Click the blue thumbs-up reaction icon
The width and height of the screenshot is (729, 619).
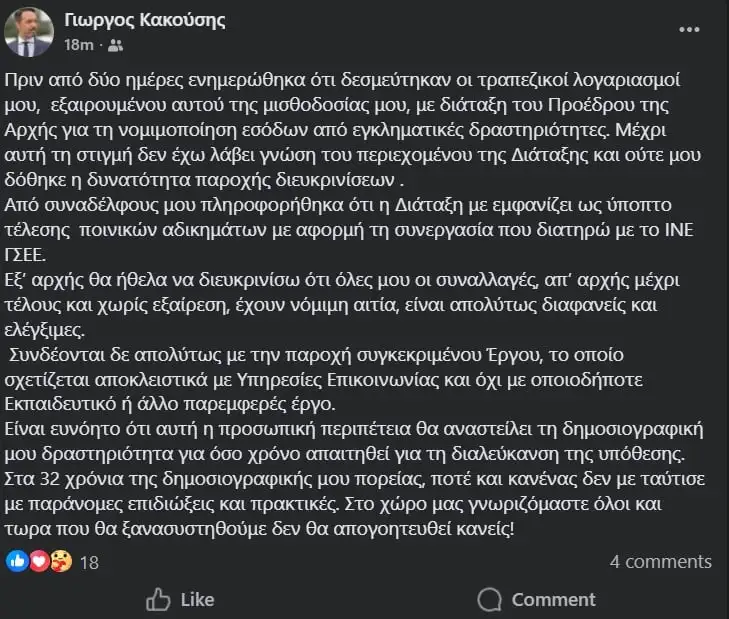click(x=19, y=561)
